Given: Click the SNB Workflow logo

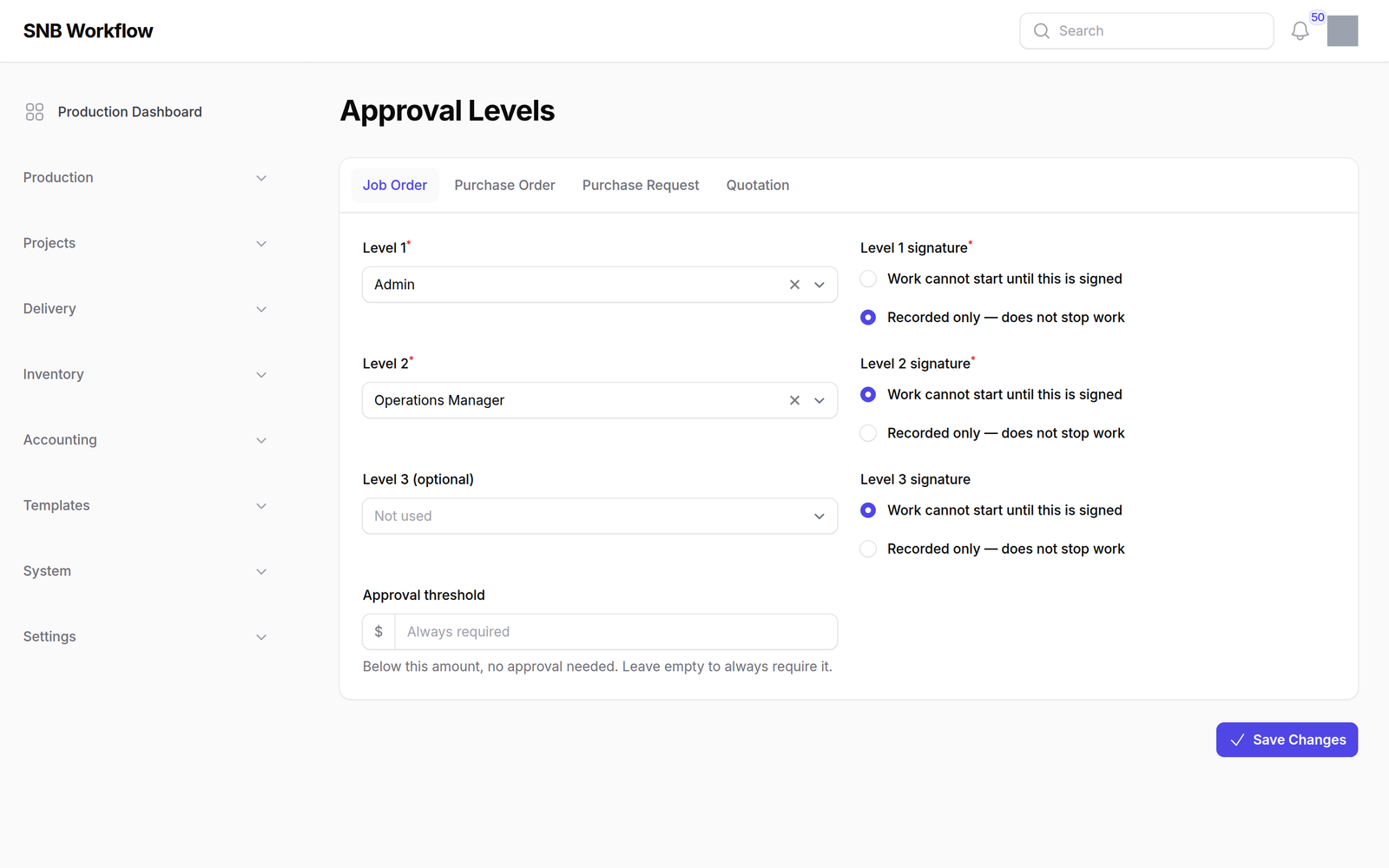Looking at the screenshot, I should tap(88, 31).
